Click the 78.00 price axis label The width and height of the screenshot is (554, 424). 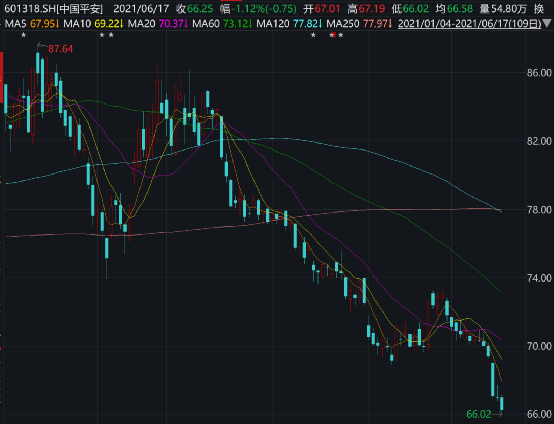(x=539, y=210)
